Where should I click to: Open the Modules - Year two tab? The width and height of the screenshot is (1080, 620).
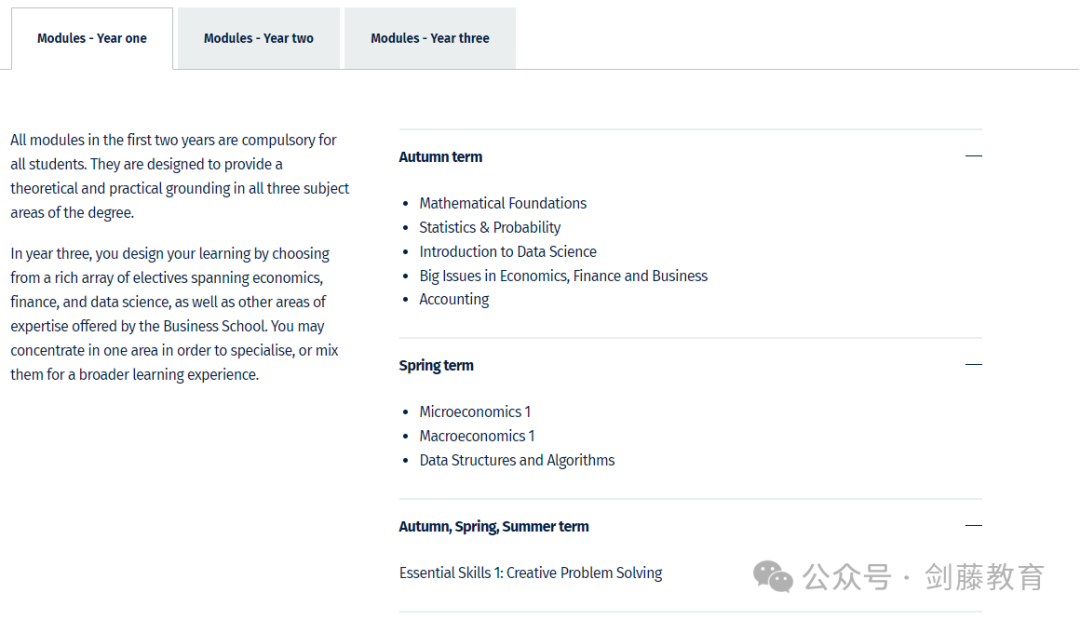258,39
